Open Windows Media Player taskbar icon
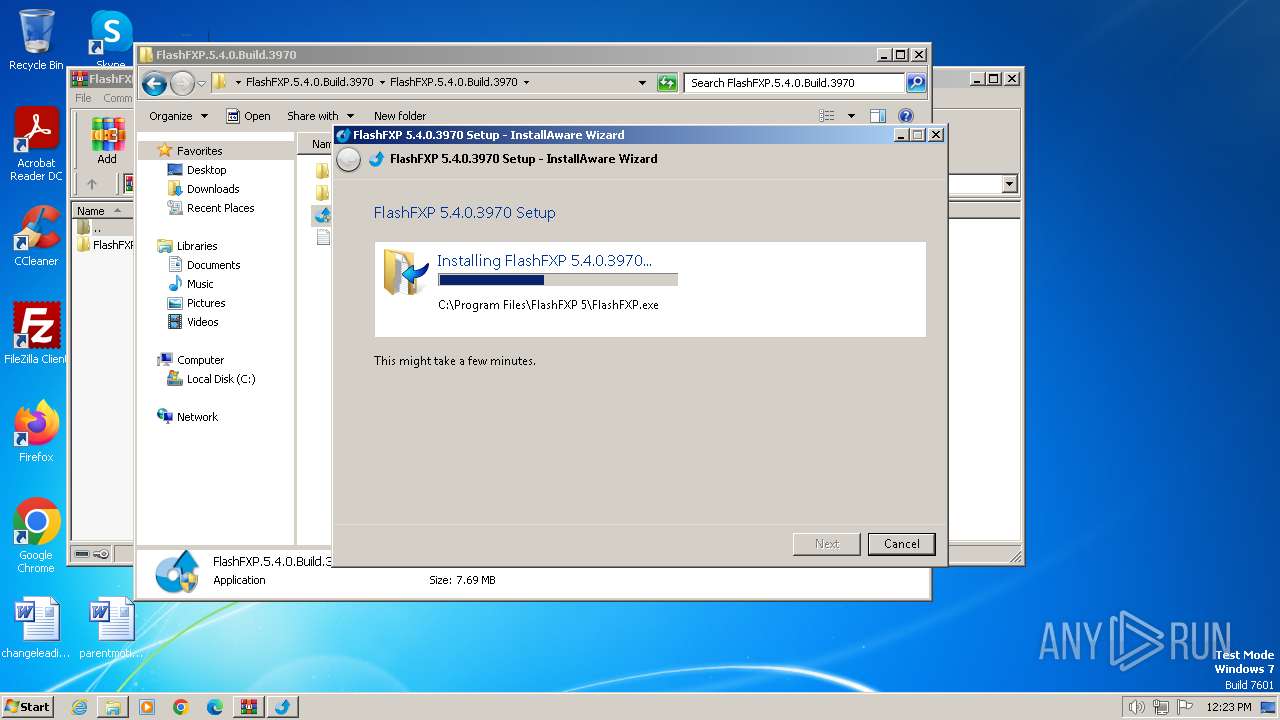 coord(147,707)
